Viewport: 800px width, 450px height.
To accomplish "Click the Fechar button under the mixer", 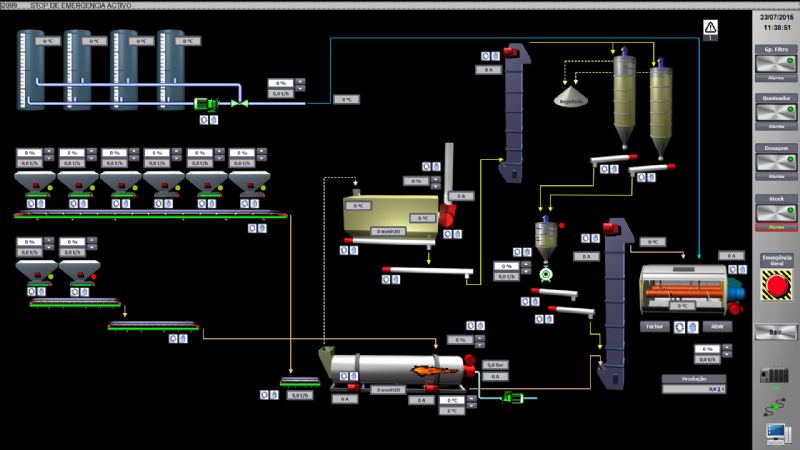I will pyautogui.click(x=654, y=326).
